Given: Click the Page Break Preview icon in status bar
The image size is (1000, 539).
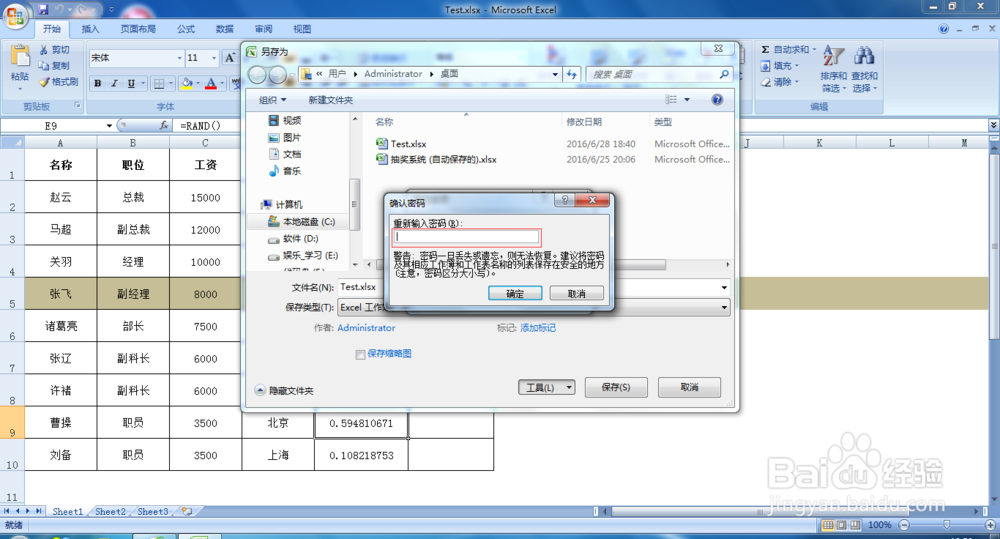Looking at the screenshot, I should click(855, 525).
